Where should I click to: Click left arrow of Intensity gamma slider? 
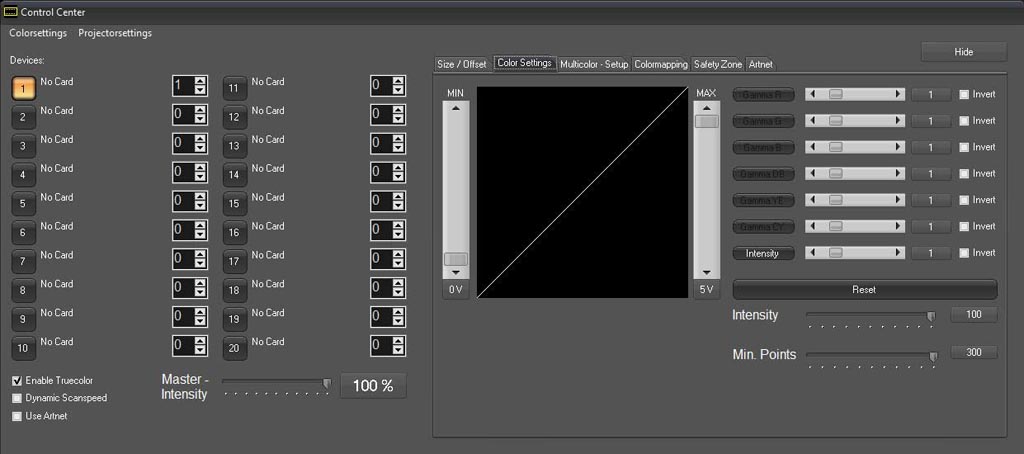[811, 253]
